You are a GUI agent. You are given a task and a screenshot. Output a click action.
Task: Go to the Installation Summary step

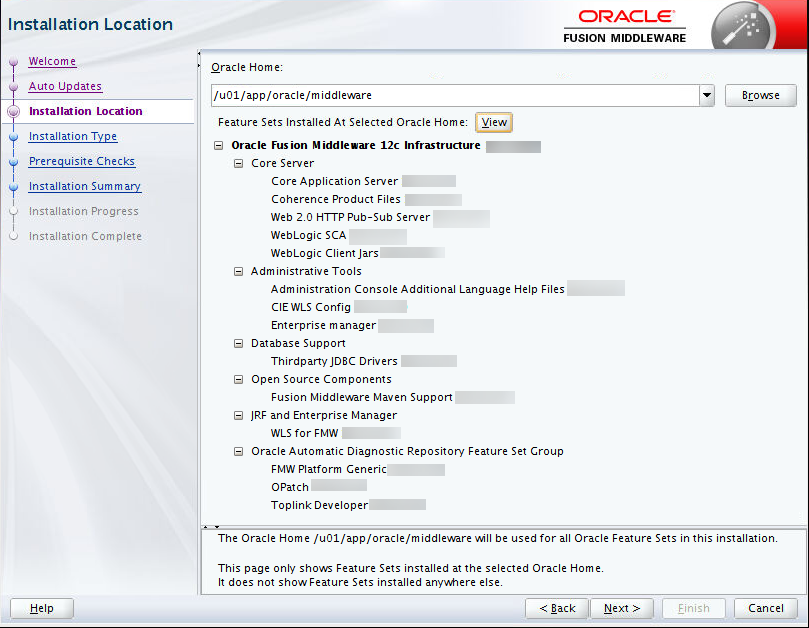[85, 186]
